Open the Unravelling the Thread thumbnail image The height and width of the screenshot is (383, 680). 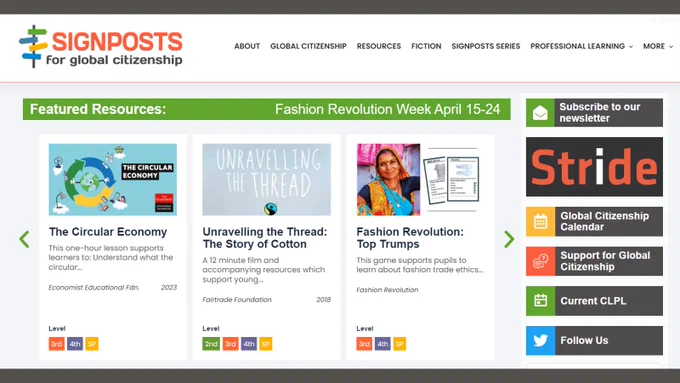(x=266, y=180)
